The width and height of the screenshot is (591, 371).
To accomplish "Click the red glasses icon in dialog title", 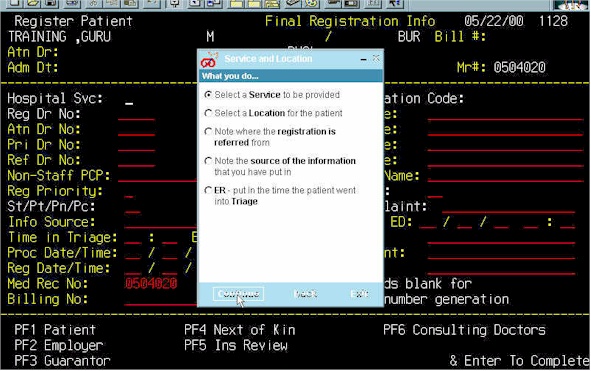I will coord(208,60).
